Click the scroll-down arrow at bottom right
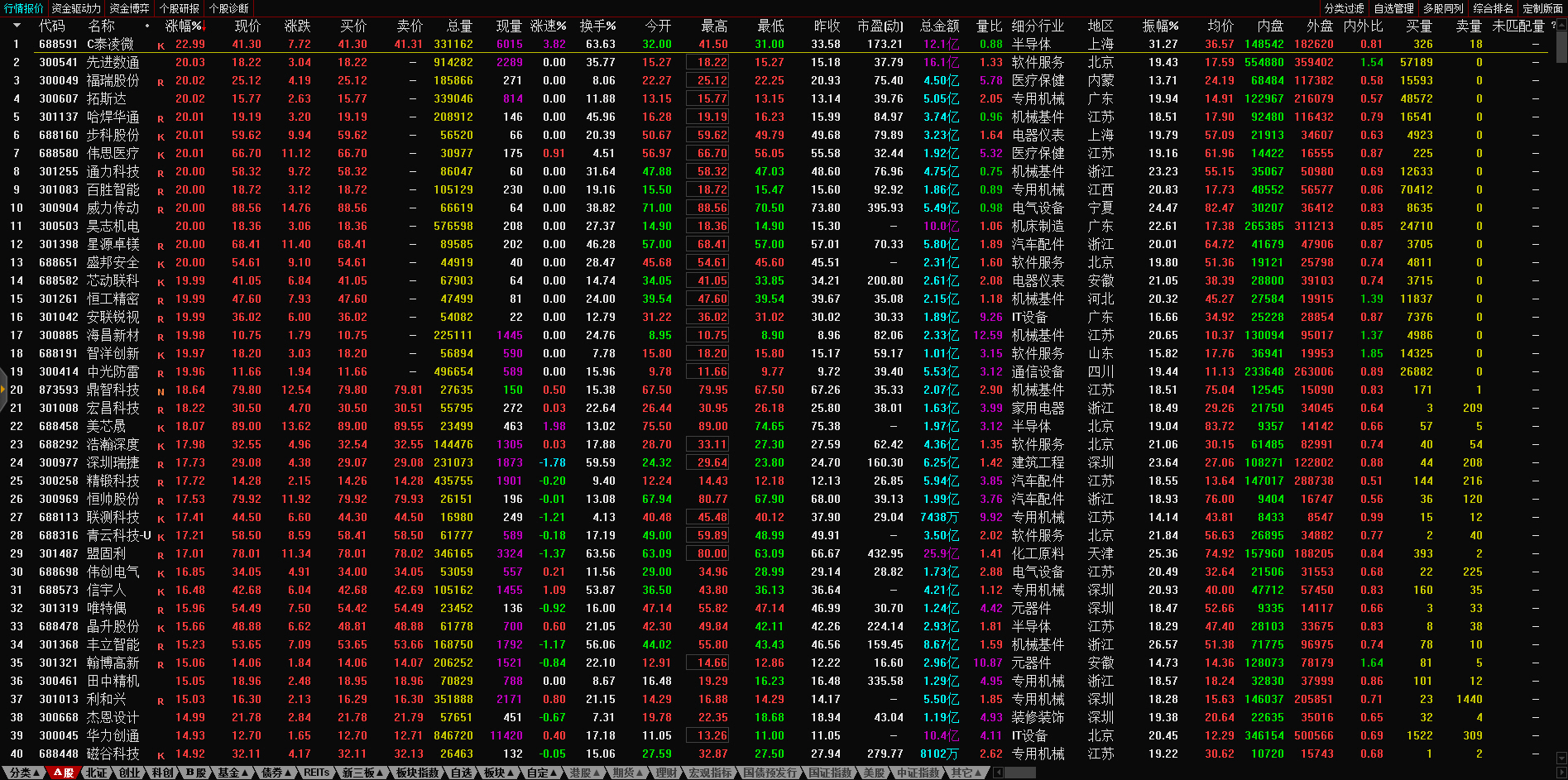The width and height of the screenshot is (1568, 780). (1561, 758)
